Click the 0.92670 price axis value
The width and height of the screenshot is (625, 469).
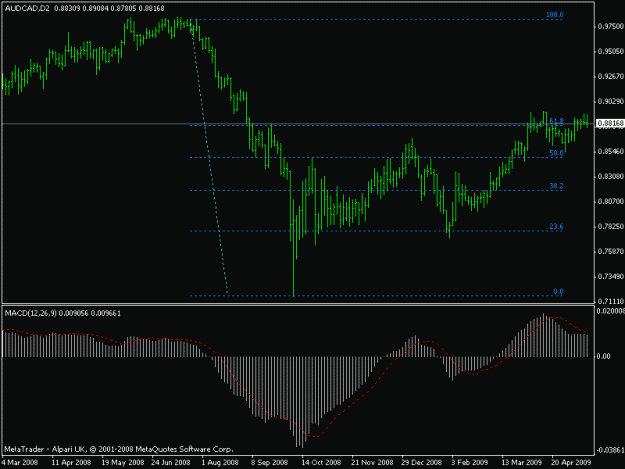611,77
